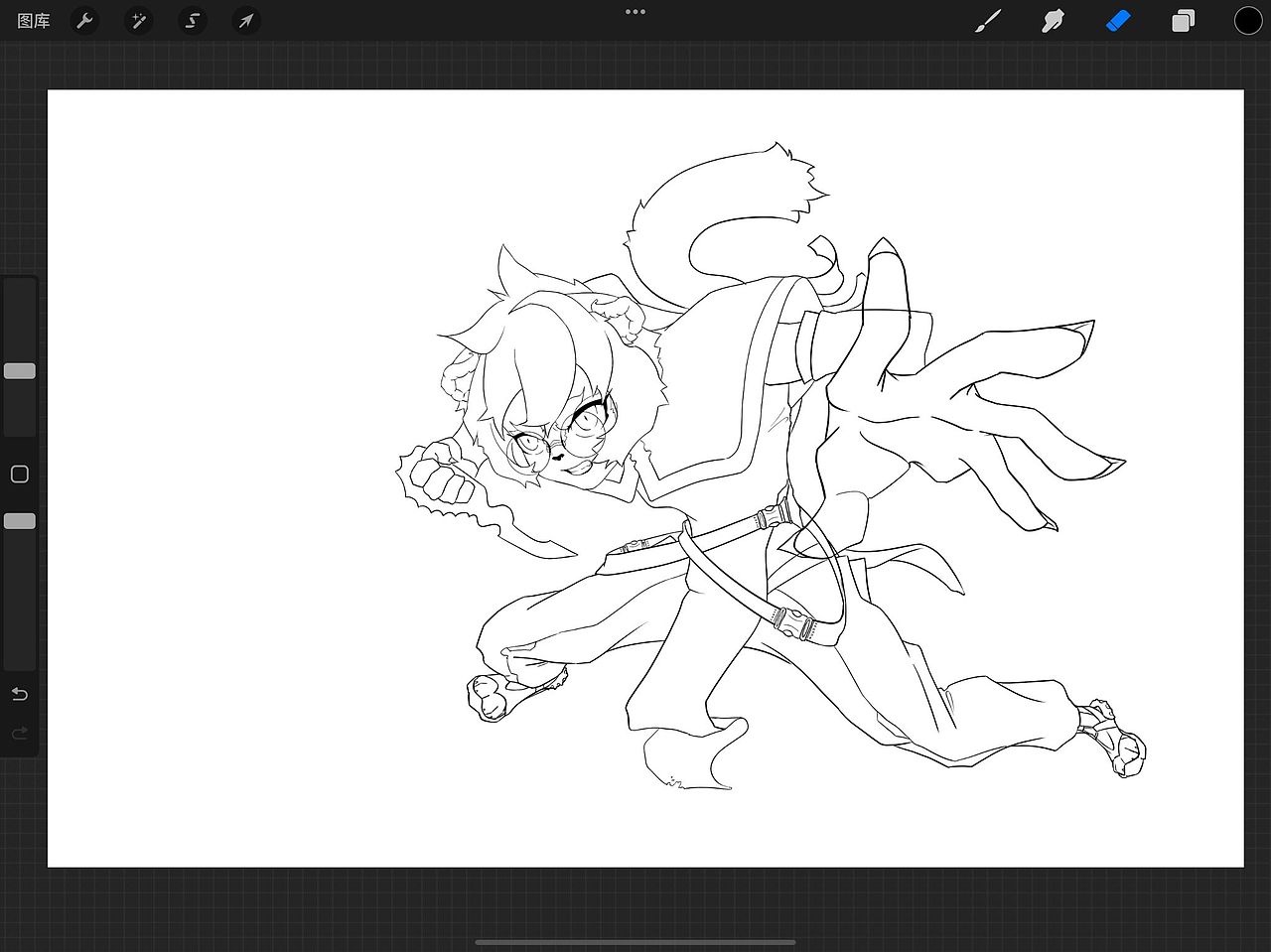Select the Smudge tool
The height and width of the screenshot is (952, 1271).
click(x=1053, y=20)
